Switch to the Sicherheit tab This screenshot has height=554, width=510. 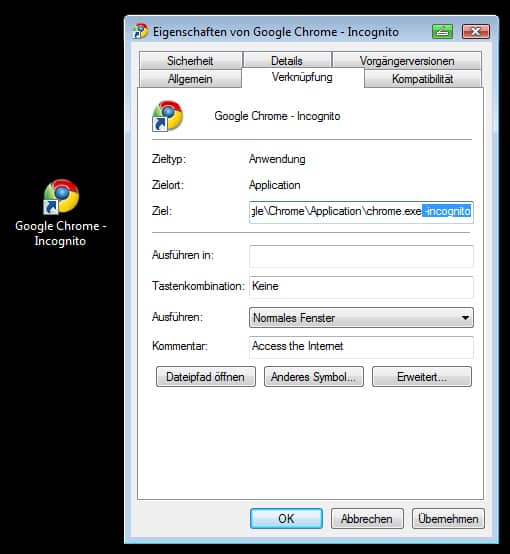click(190, 60)
